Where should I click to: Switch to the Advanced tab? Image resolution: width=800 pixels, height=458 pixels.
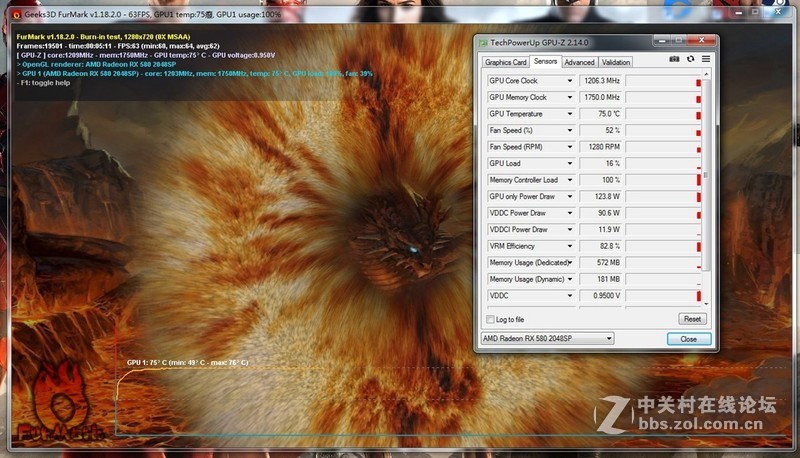pyautogui.click(x=580, y=62)
